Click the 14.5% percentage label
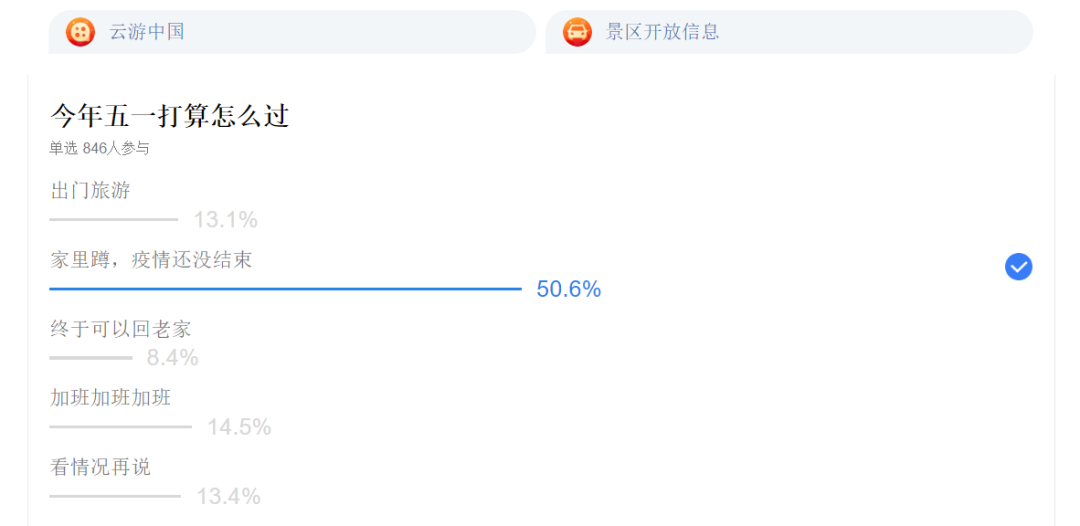The image size is (1080, 526). click(x=239, y=428)
